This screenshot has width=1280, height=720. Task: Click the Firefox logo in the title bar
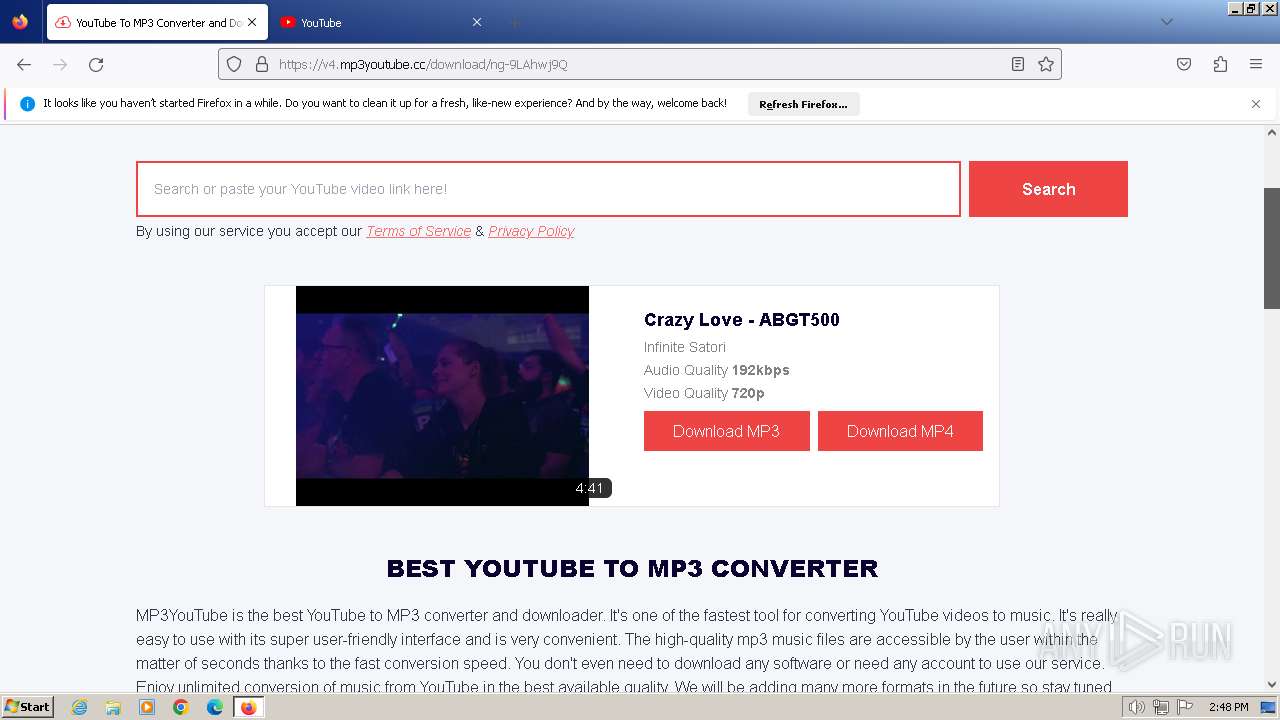[x=20, y=21]
